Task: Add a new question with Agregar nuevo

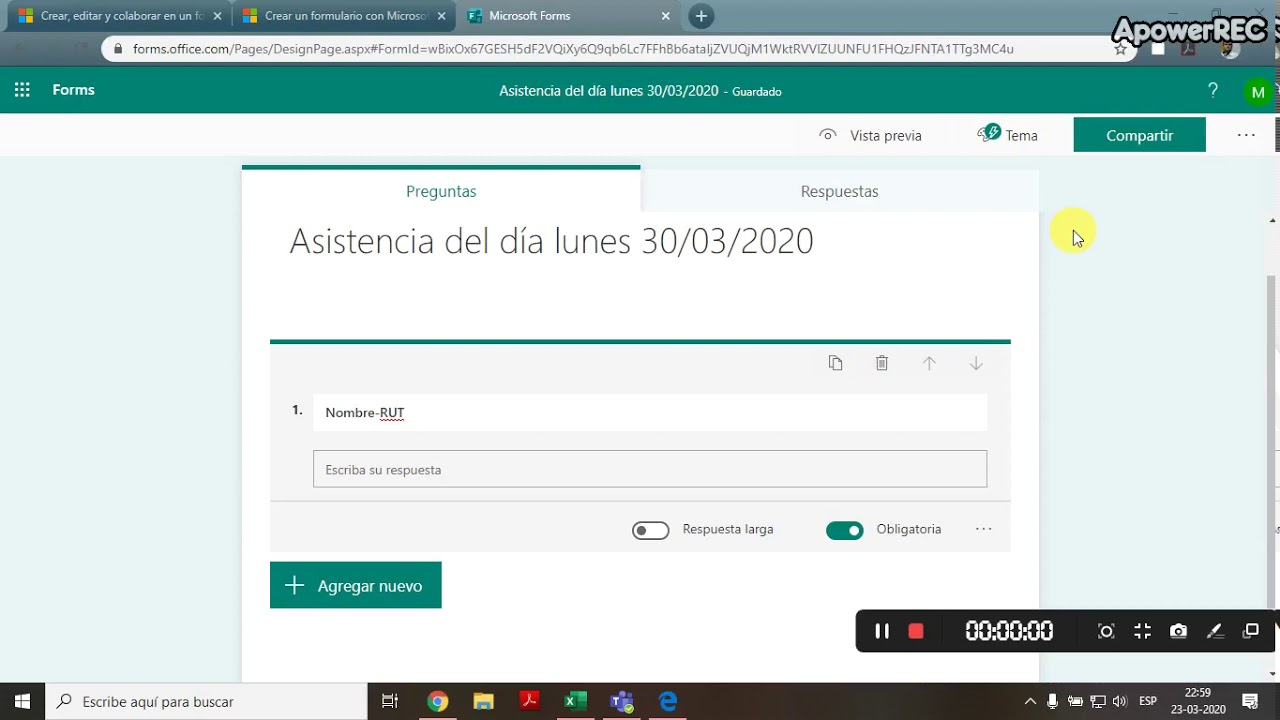Action: (355, 585)
